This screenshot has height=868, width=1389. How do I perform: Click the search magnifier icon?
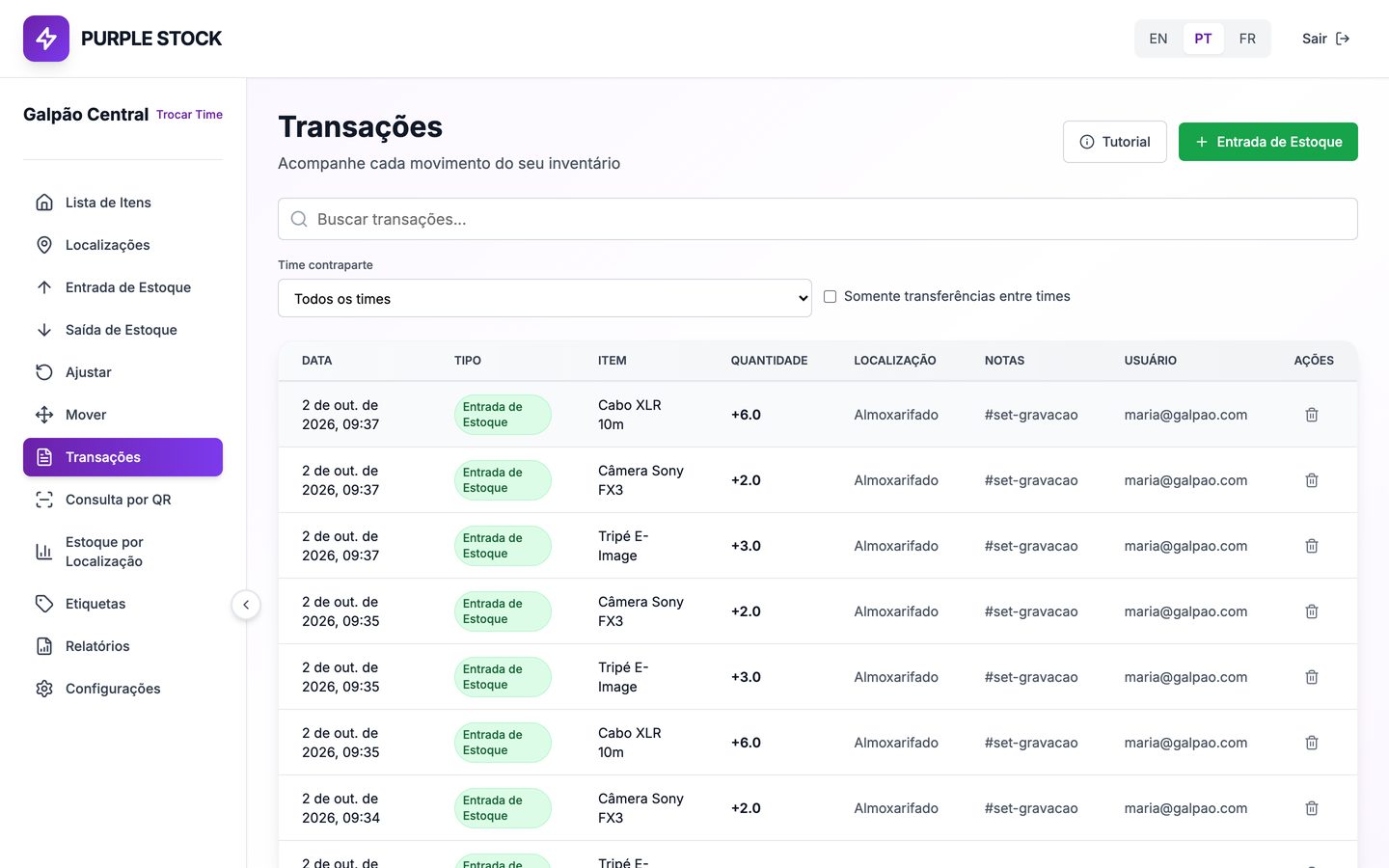coord(299,219)
